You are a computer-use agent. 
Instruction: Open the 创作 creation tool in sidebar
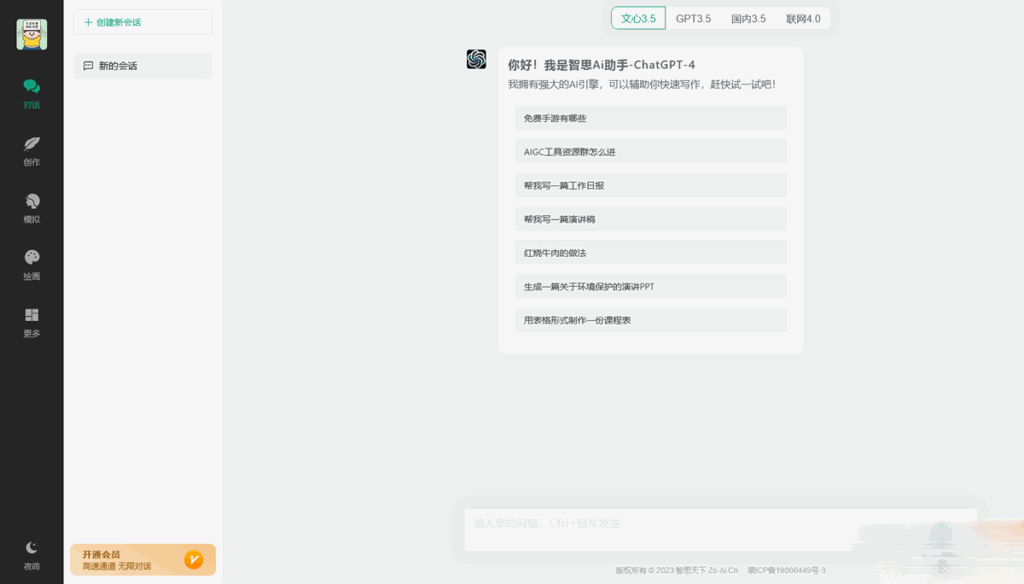[31, 150]
